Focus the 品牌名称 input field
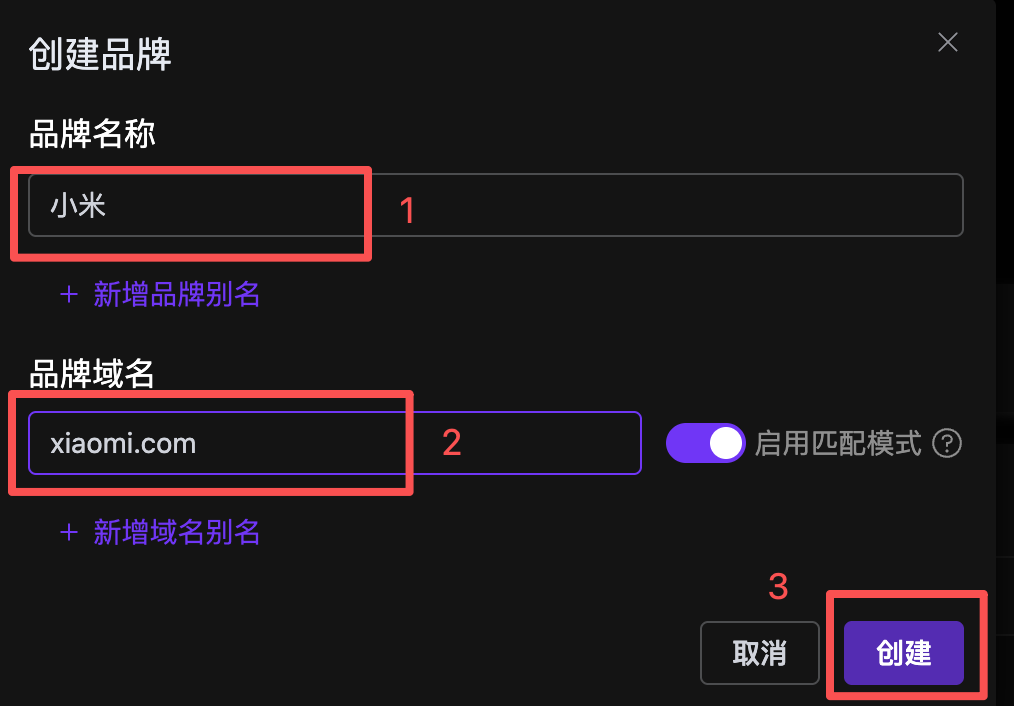 pos(660,206)
